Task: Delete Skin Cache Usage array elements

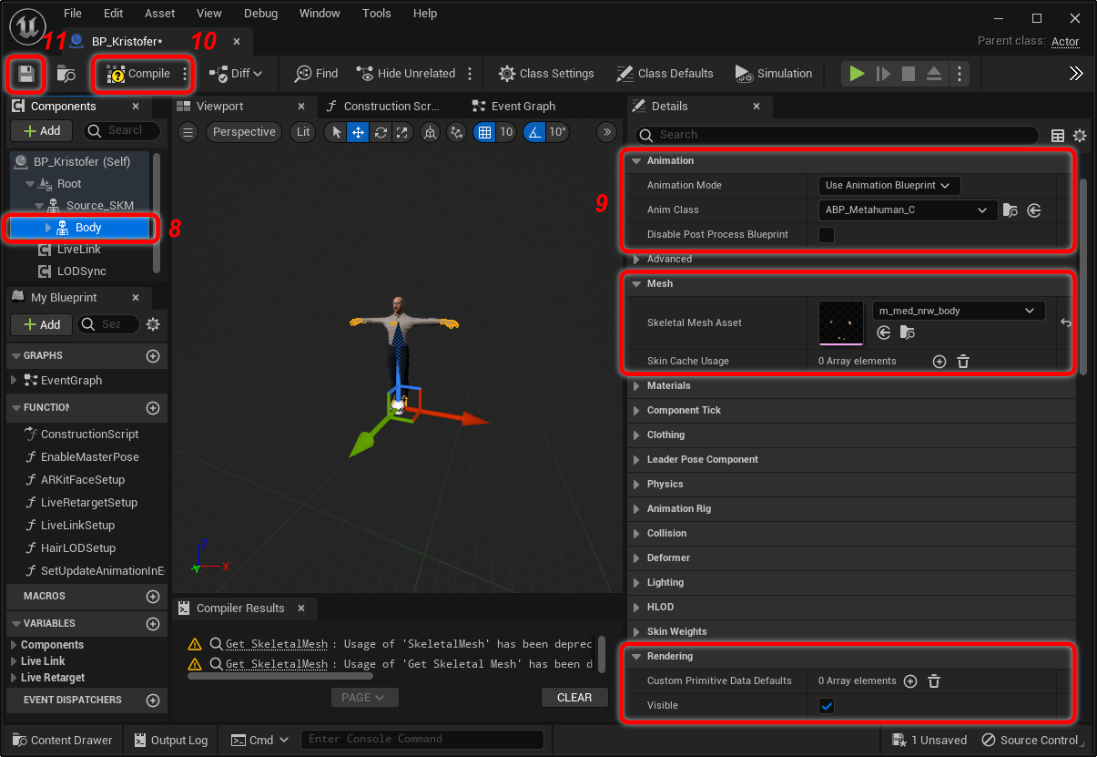Action: coord(963,361)
